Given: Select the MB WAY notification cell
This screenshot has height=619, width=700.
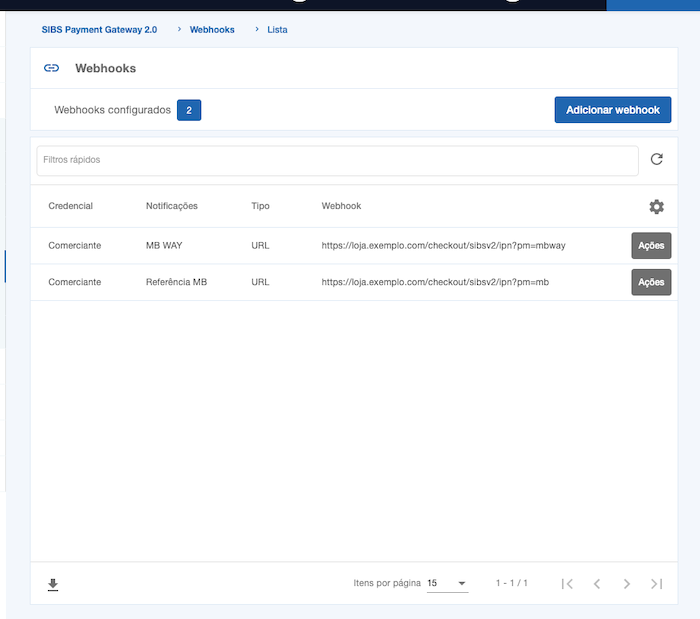Looking at the screenshot, I should (x=164, y=245).
